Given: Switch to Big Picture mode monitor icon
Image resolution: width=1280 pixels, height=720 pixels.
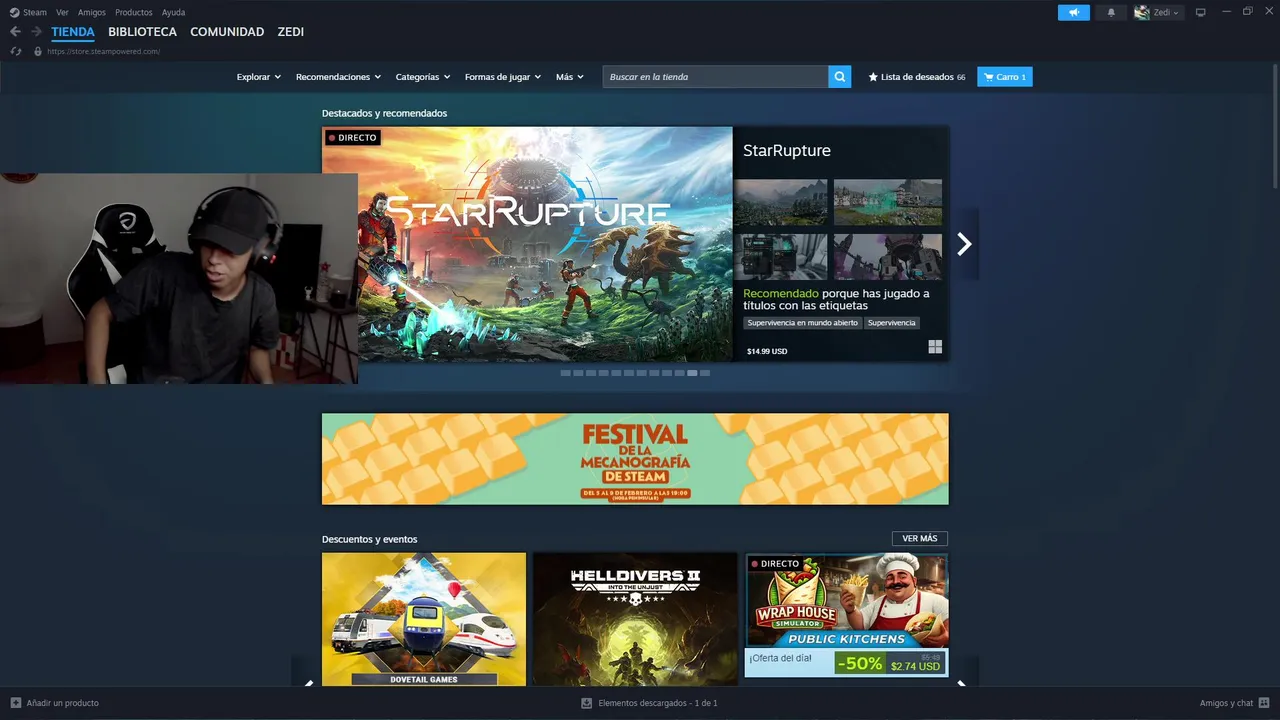Looking at the screenshot, I should tap(1201, 12).
